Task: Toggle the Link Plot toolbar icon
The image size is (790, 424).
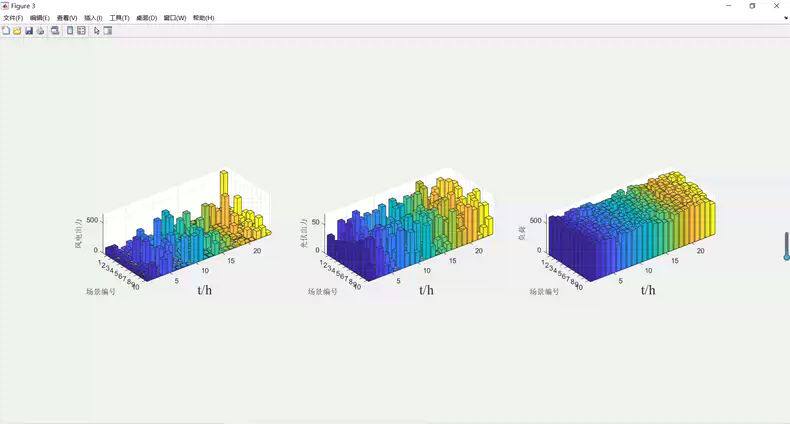Action: 55,31
